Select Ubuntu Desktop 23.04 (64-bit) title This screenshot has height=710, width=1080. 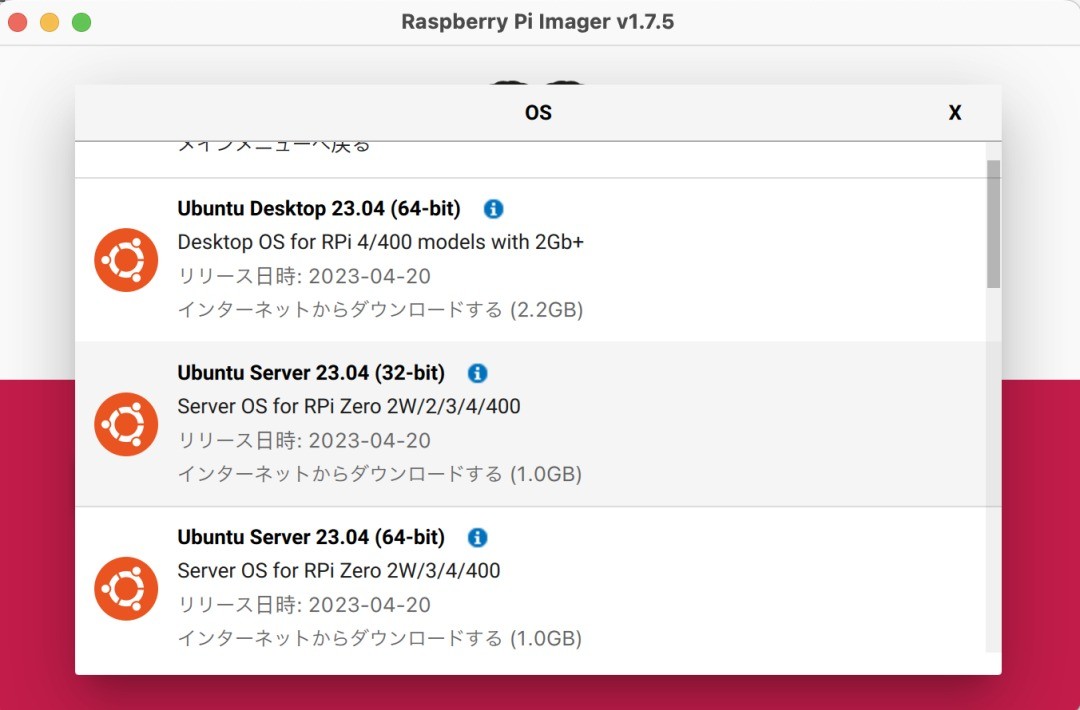pos(319,209)
